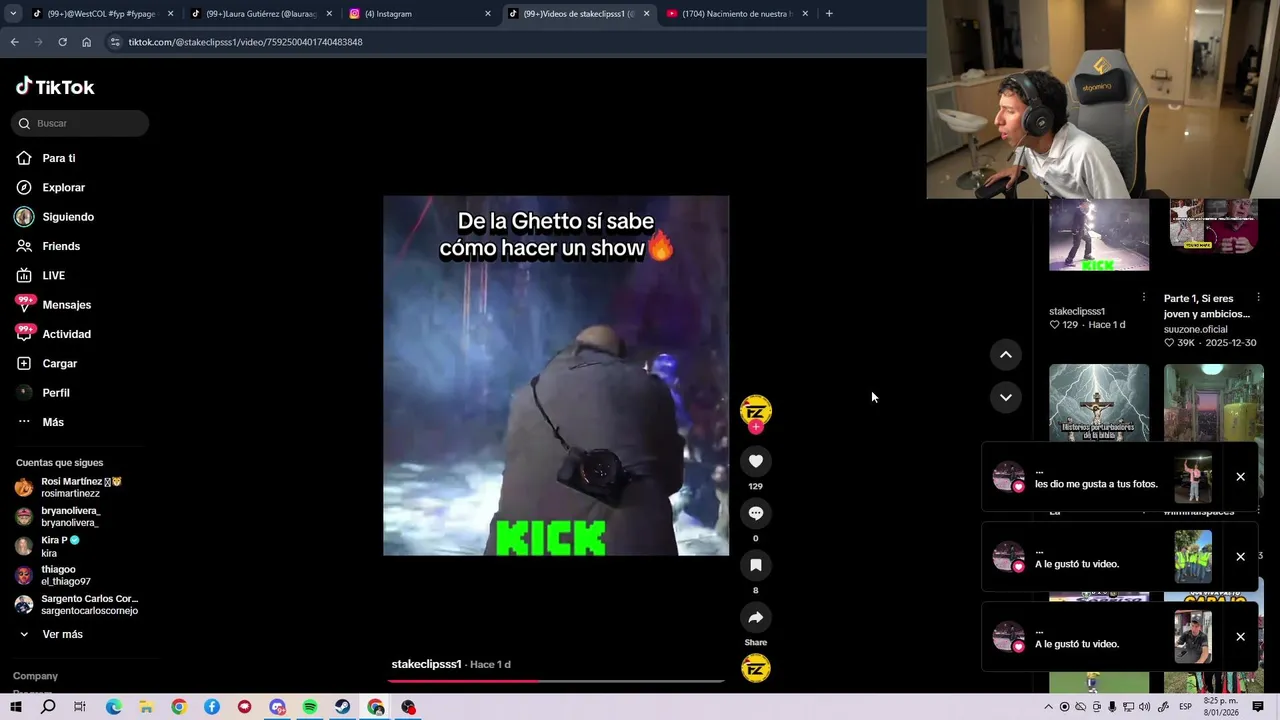Open the comments bubble icon
Image resolution: width=1280 pixels, height=720 pixels.
point(755,513)
